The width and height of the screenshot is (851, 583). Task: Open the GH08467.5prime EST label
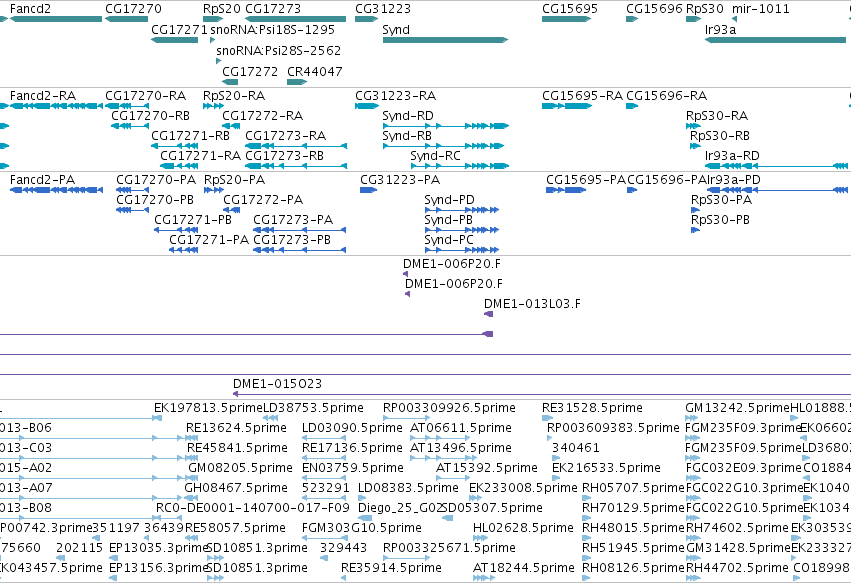coord(236,488)
